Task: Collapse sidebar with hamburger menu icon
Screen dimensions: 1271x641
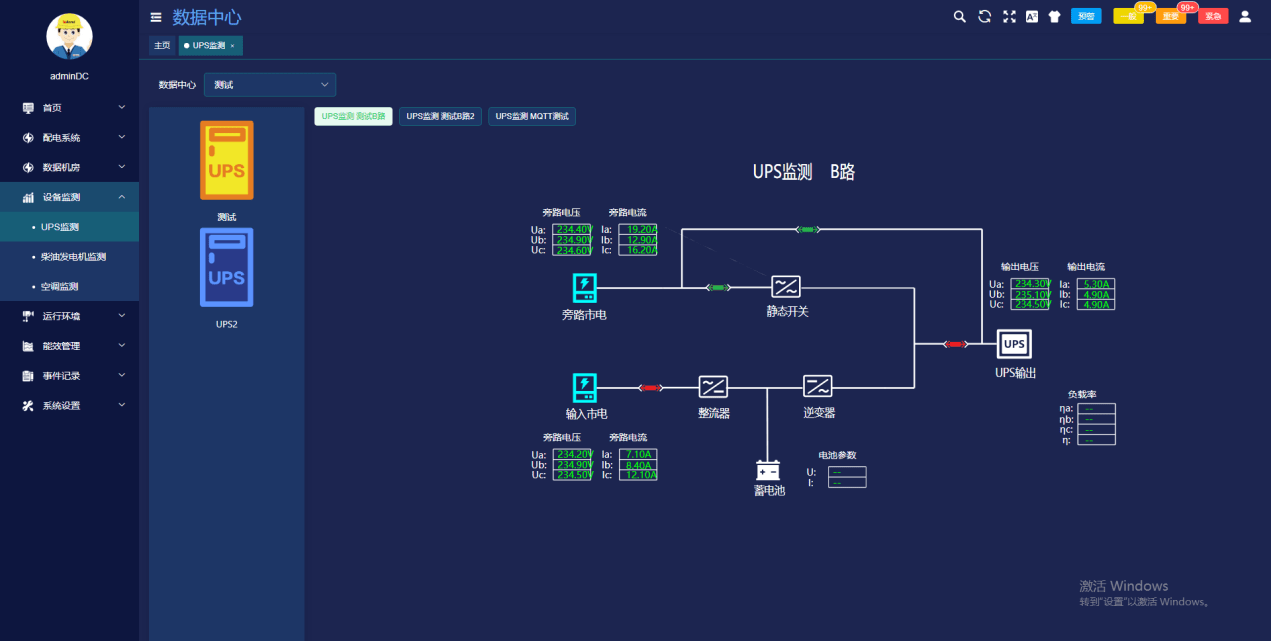Action: pyautogui.click(x=155, y=17)
